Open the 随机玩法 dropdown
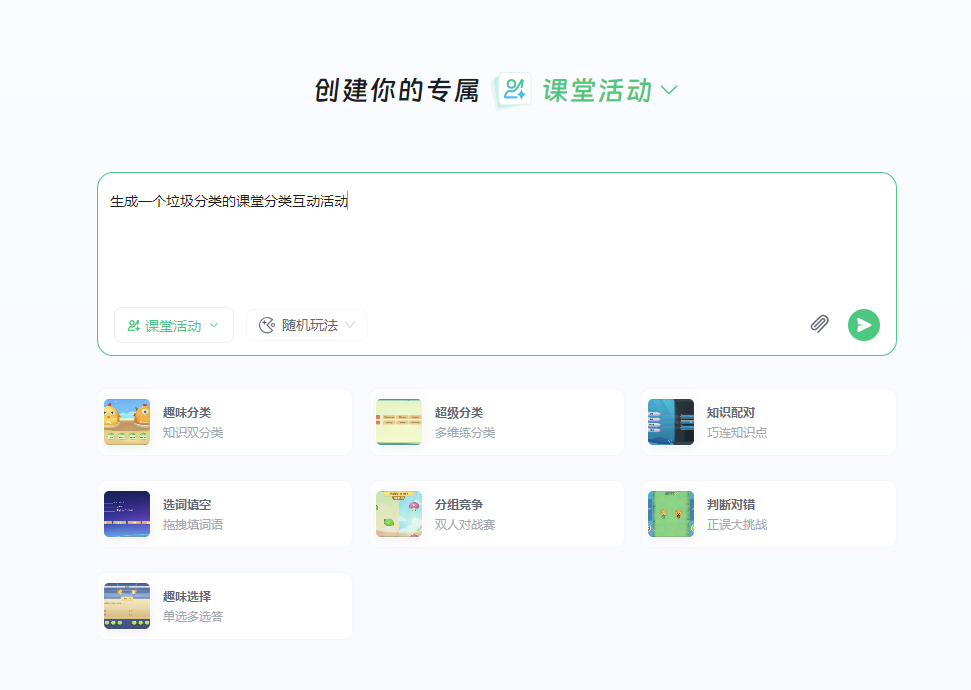Viewport: 971px width, 690px height. point(307,325)
